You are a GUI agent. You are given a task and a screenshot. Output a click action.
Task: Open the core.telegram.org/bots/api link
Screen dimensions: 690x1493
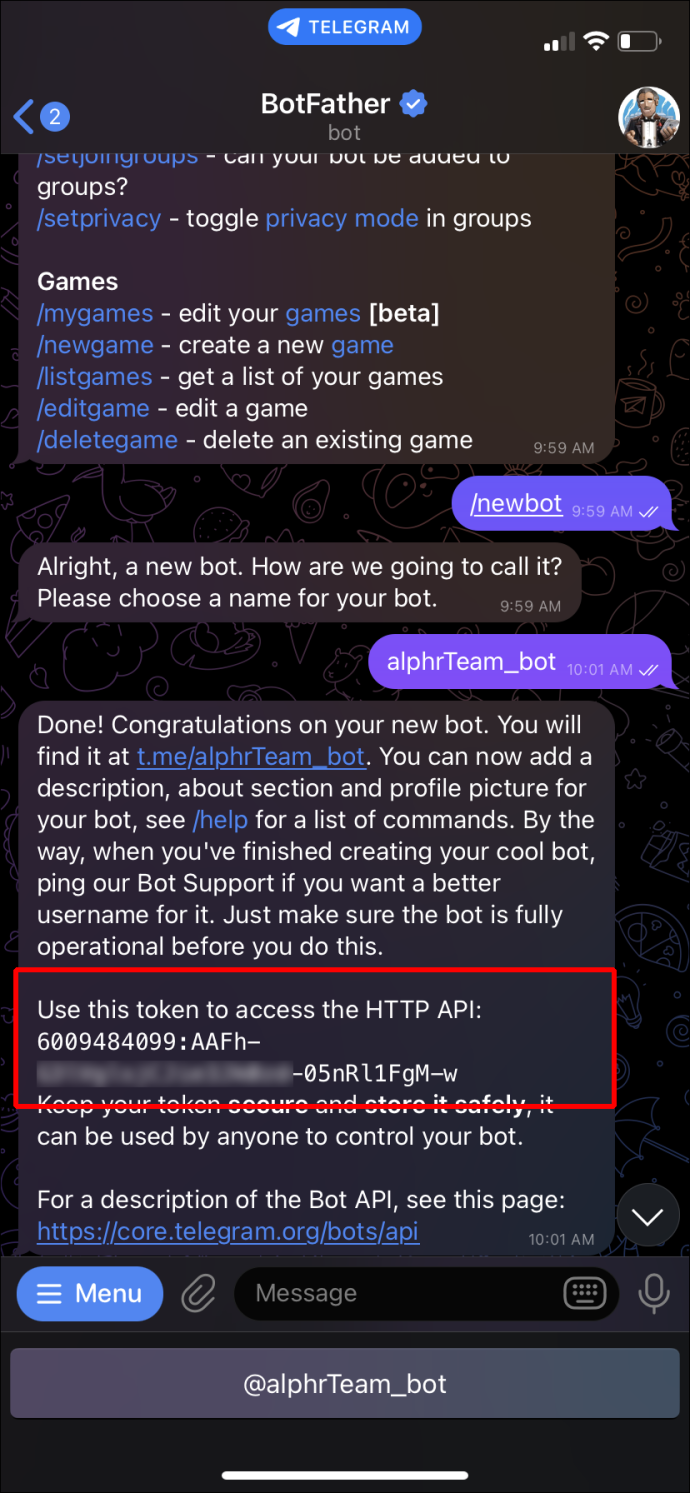(x=228, y=1230)
